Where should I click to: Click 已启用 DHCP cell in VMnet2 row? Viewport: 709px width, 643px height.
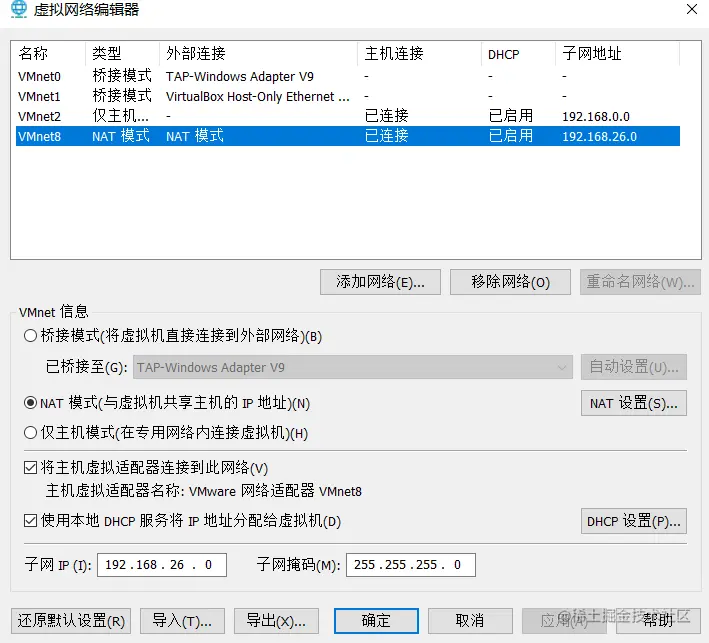(511, 116)
